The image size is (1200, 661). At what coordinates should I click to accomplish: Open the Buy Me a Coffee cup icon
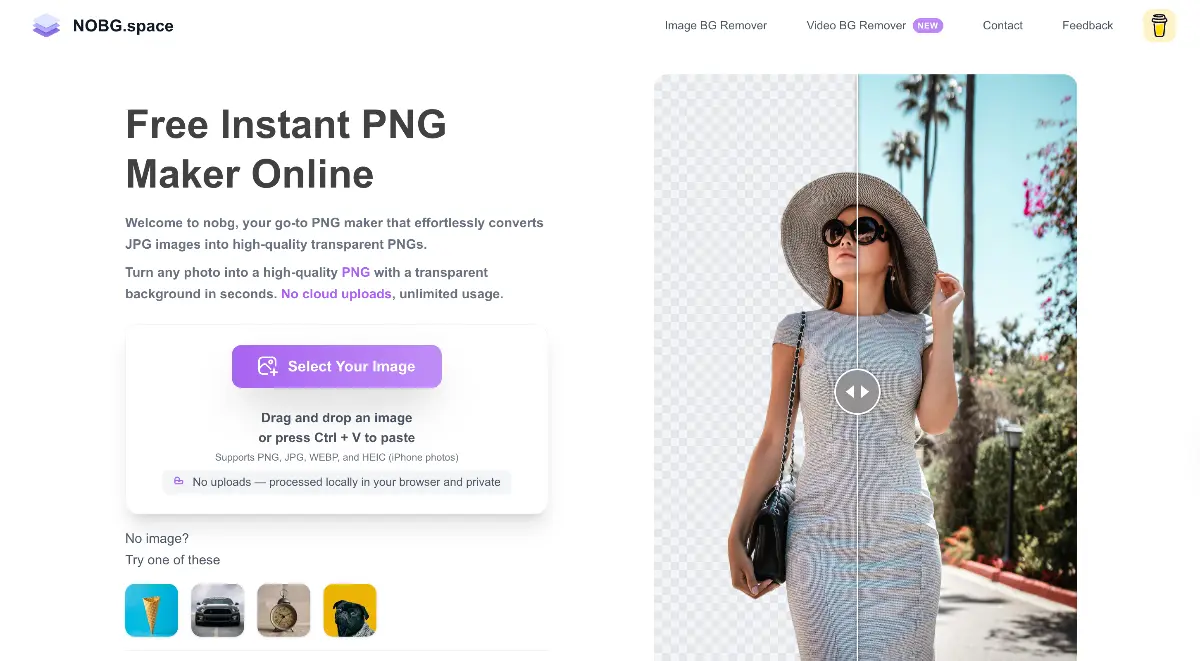(x=1159, y=26)
